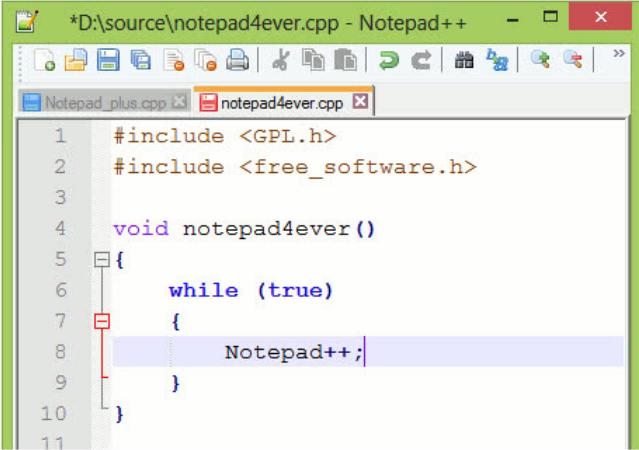639x450 pixels.
Task: Redo the last undone edit
Action: 420,61
